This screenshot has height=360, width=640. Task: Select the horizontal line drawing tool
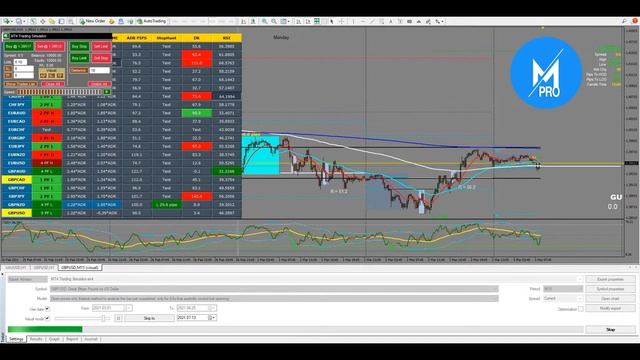pos(363,21)
